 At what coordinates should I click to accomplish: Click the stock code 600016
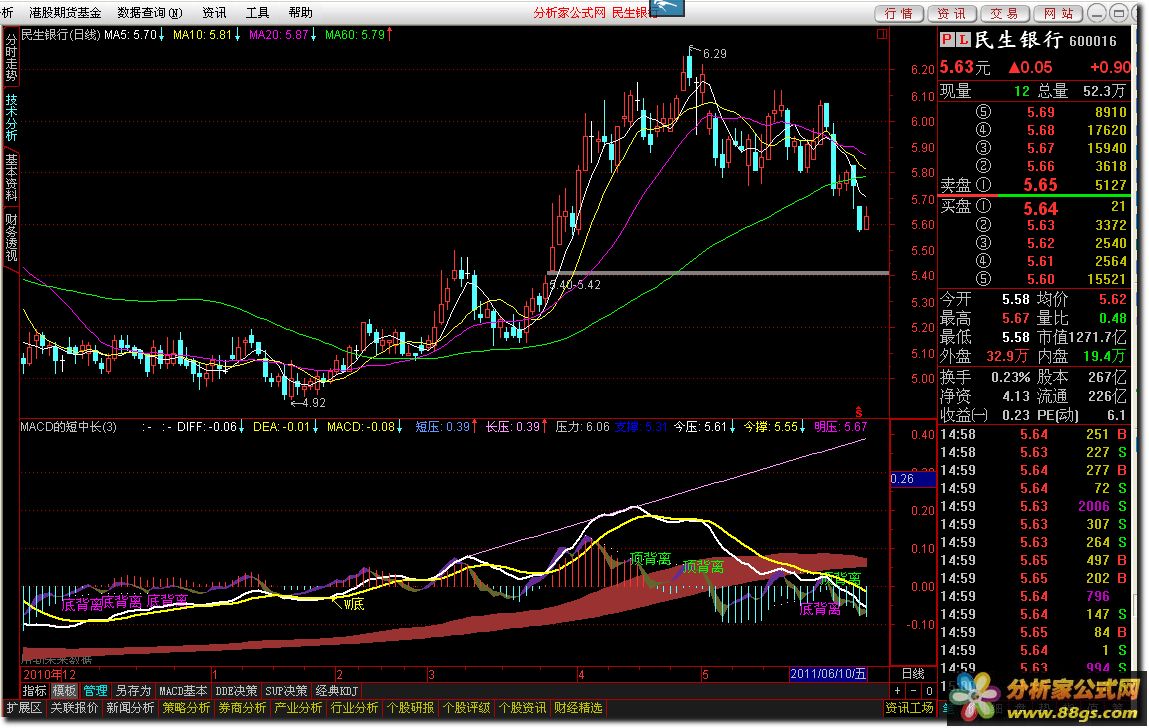pyautogui.click(x=1093, y=41)
